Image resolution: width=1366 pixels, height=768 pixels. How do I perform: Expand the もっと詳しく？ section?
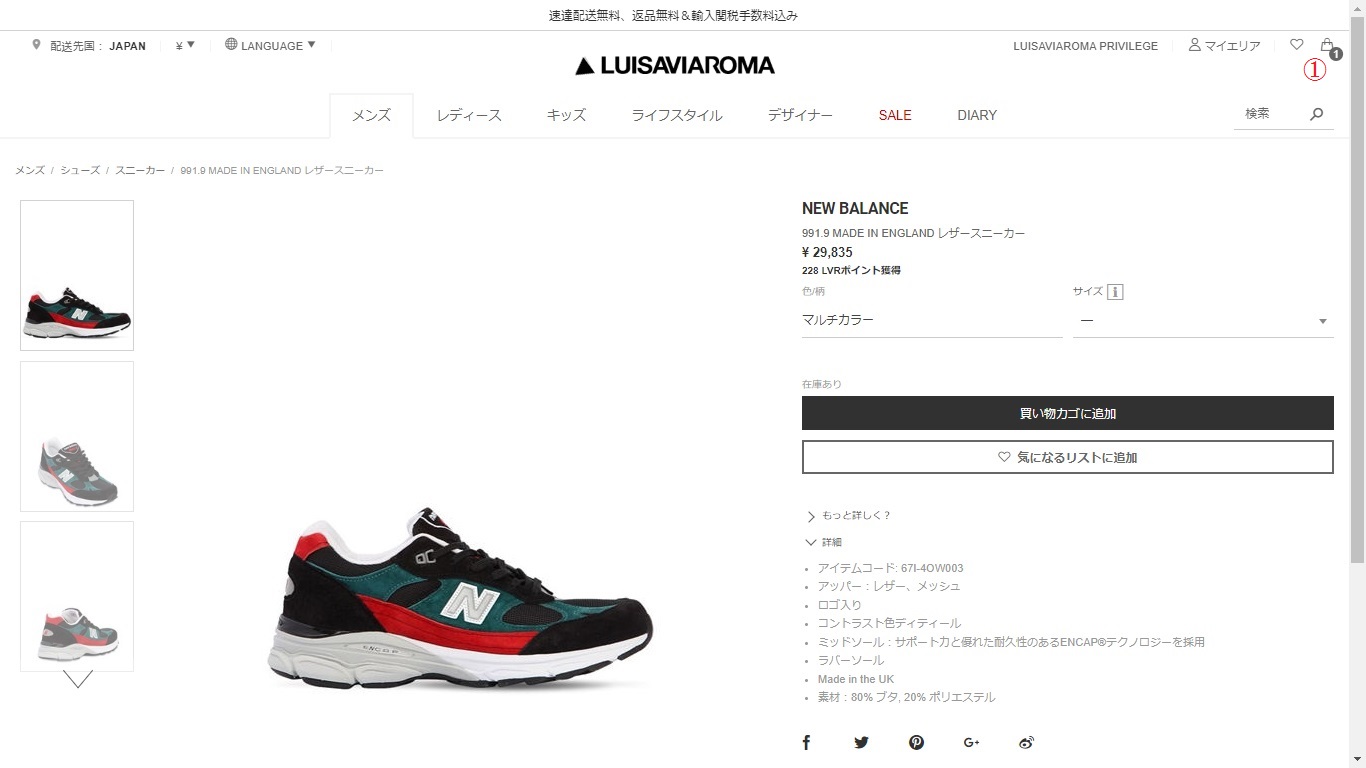tap(848, 516)
